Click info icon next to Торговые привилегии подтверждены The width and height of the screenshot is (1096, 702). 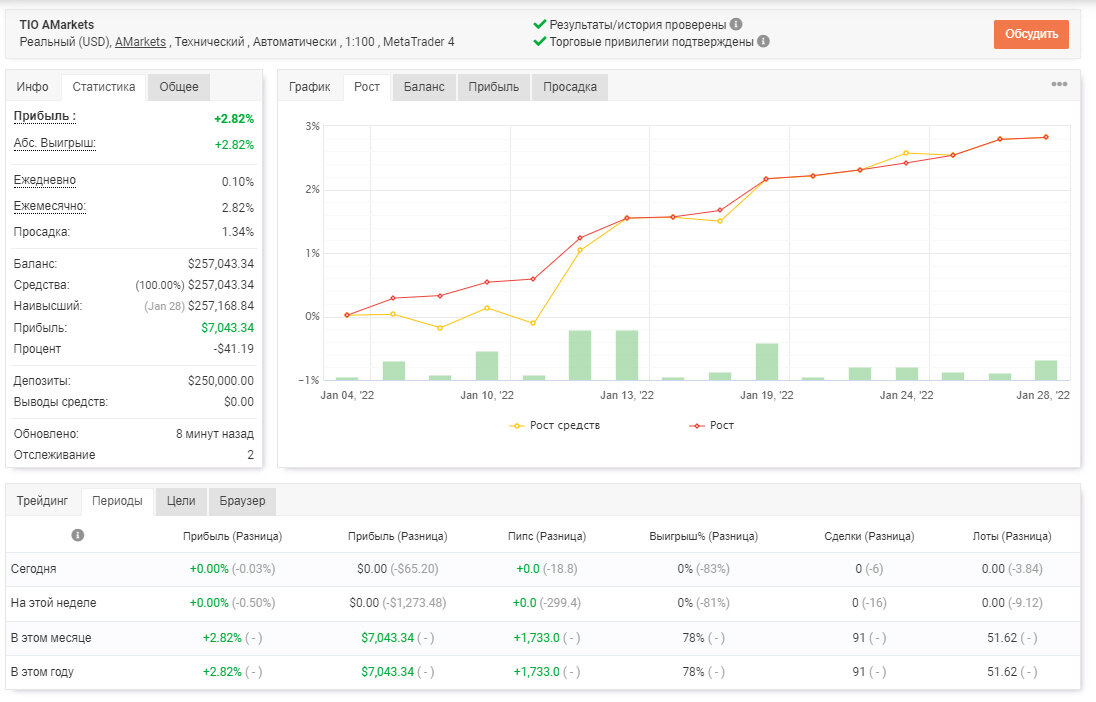pos(763,41)
